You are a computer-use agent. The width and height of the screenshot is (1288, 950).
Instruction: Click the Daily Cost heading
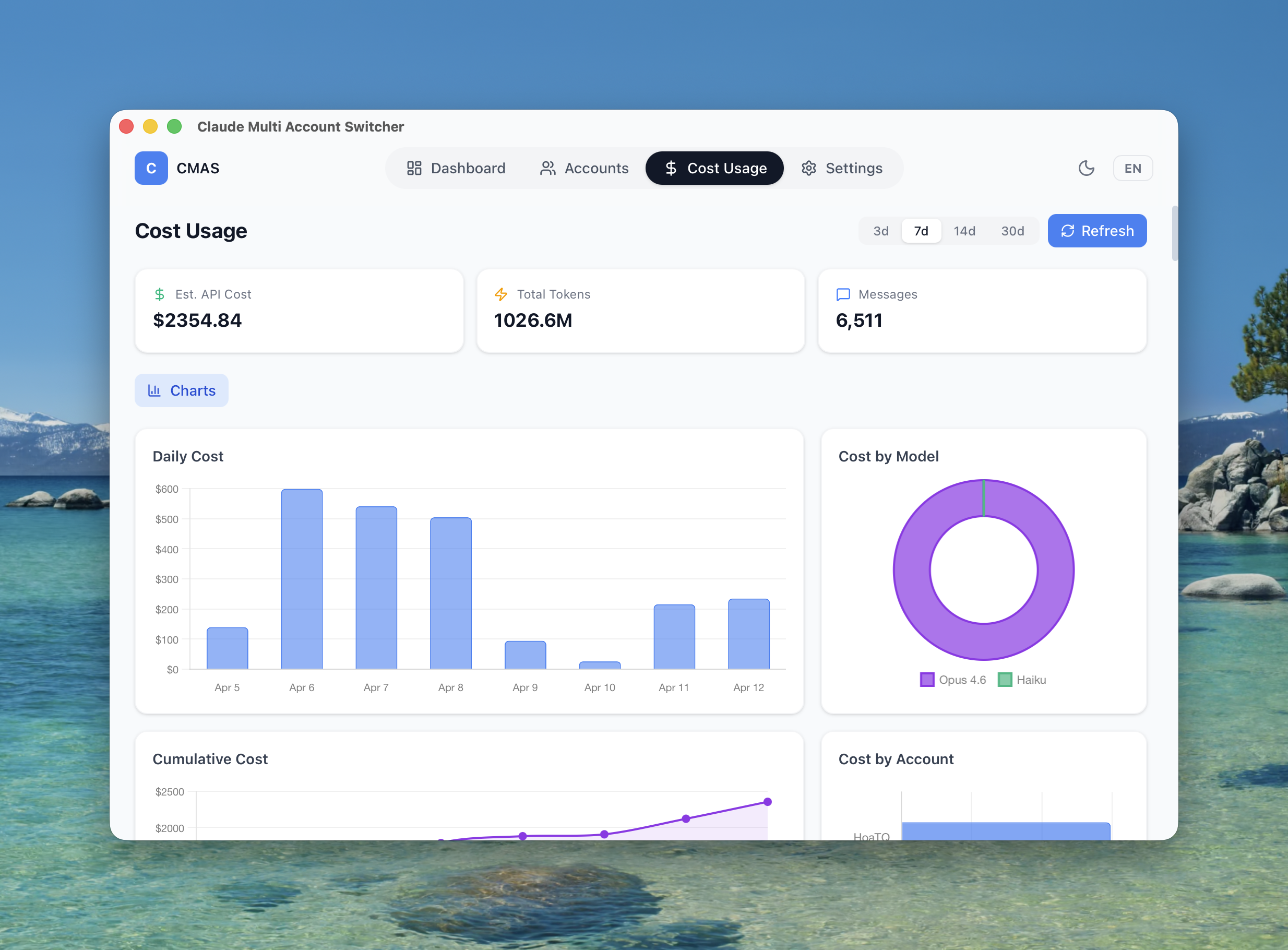click(x=188, y=456)
